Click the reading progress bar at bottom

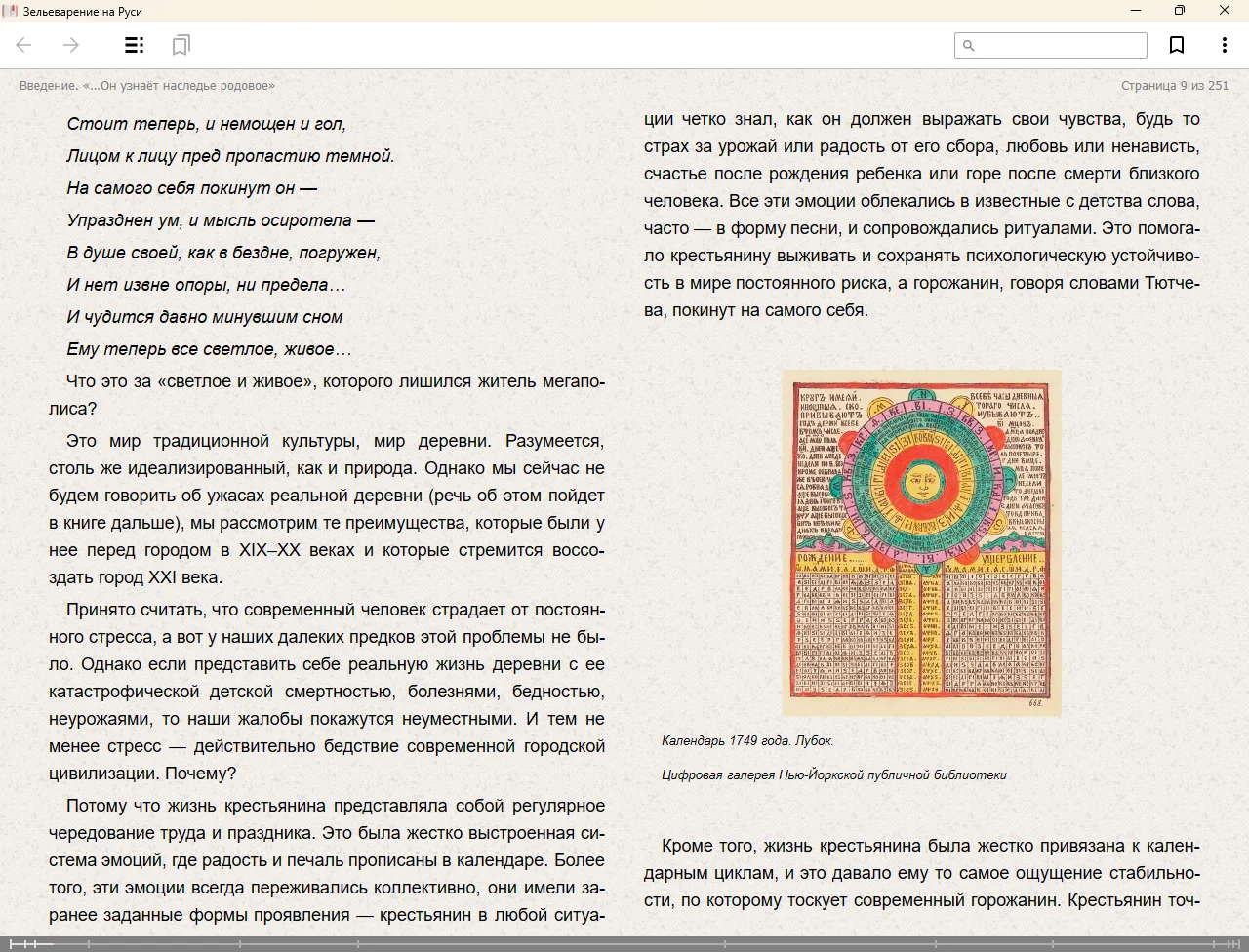[x=624, y=944]
